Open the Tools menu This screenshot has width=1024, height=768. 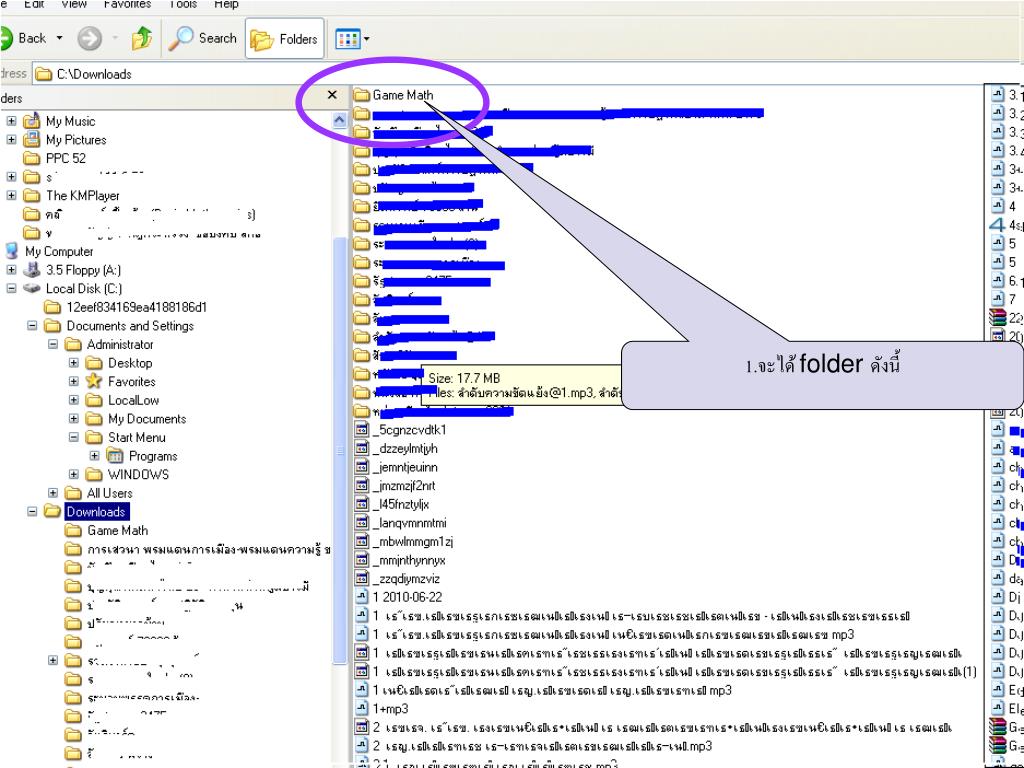(183, 4)
